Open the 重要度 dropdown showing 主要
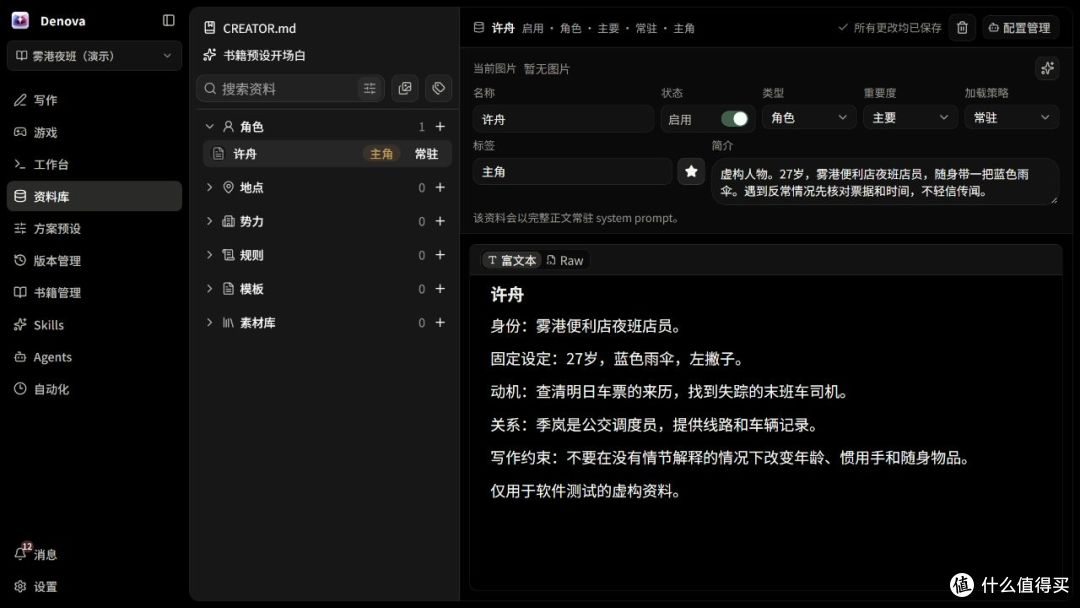 pos(910,118)
